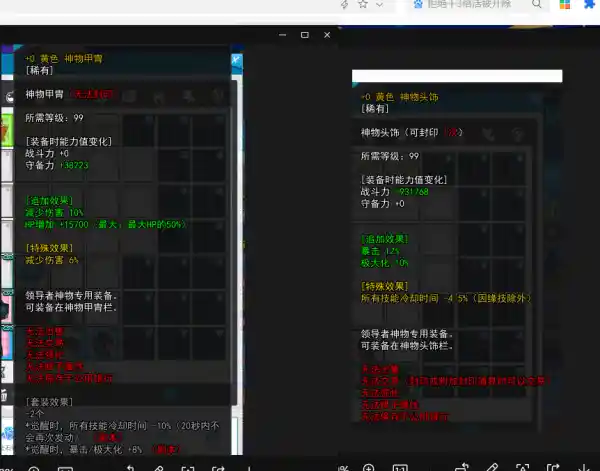Close the dark viewer window

327,35
